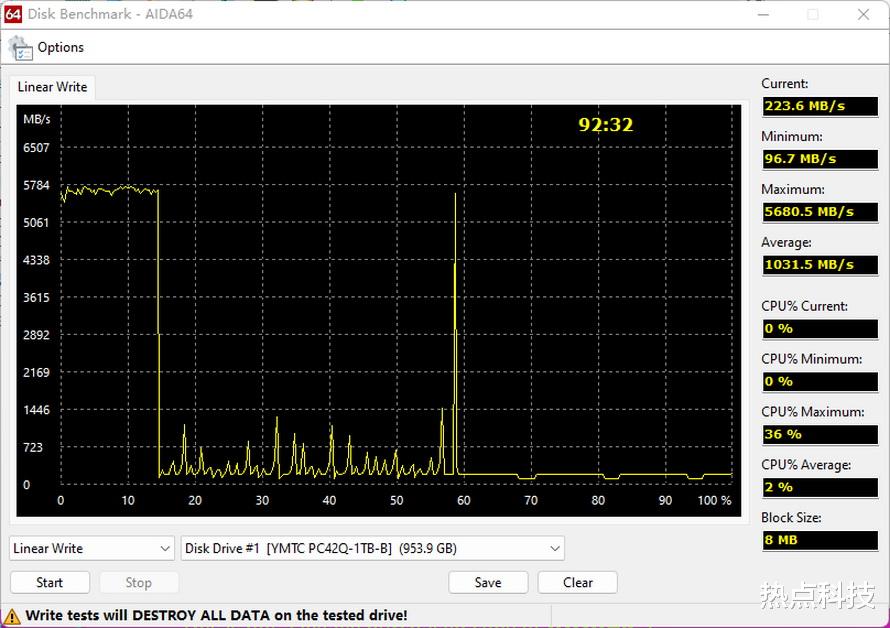Minimize the Disk Benchmark window
The height and width of the screenshot is (628, 890).
(763, 14)
